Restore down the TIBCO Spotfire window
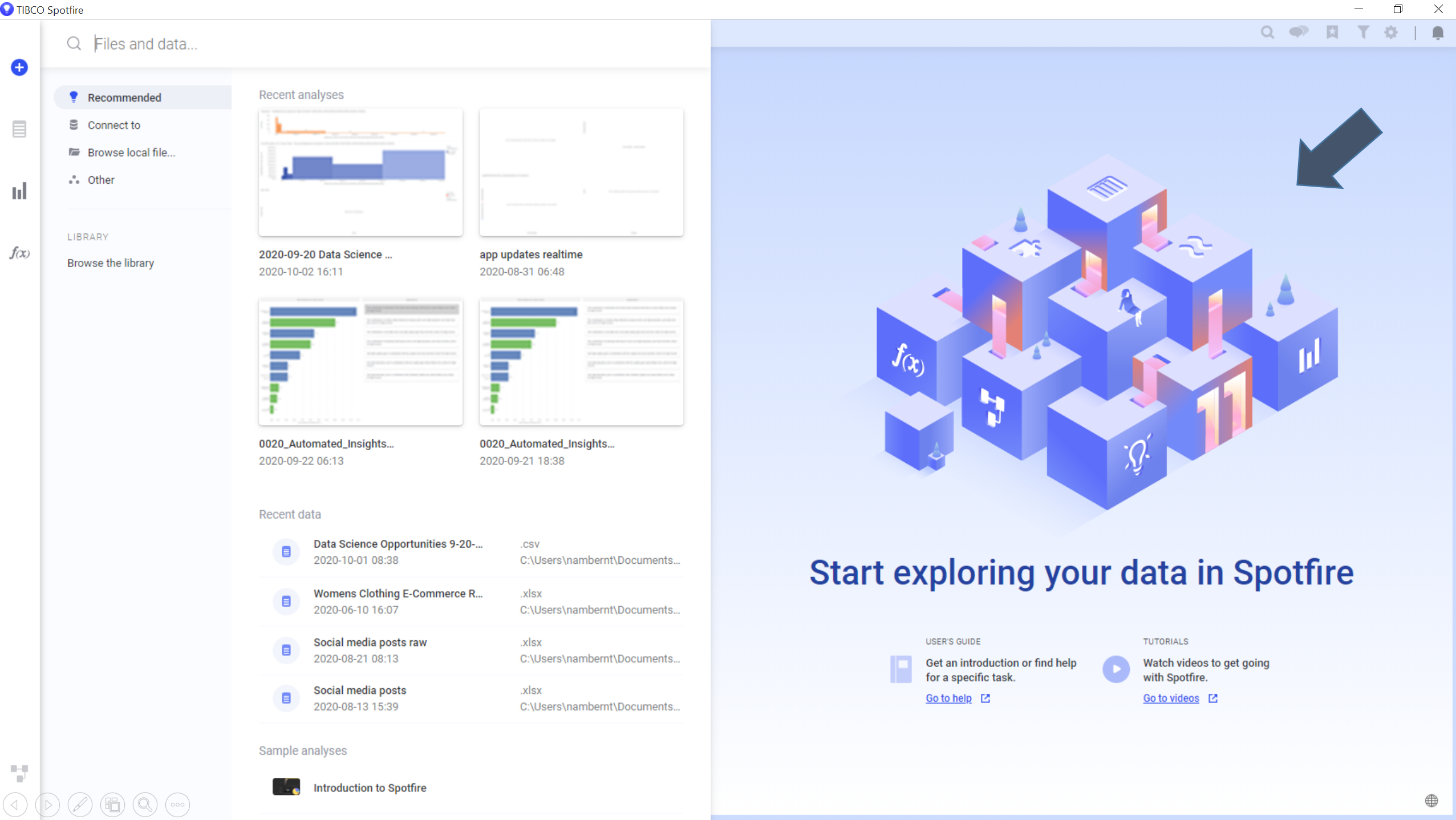 click(x=1398, y=9)
